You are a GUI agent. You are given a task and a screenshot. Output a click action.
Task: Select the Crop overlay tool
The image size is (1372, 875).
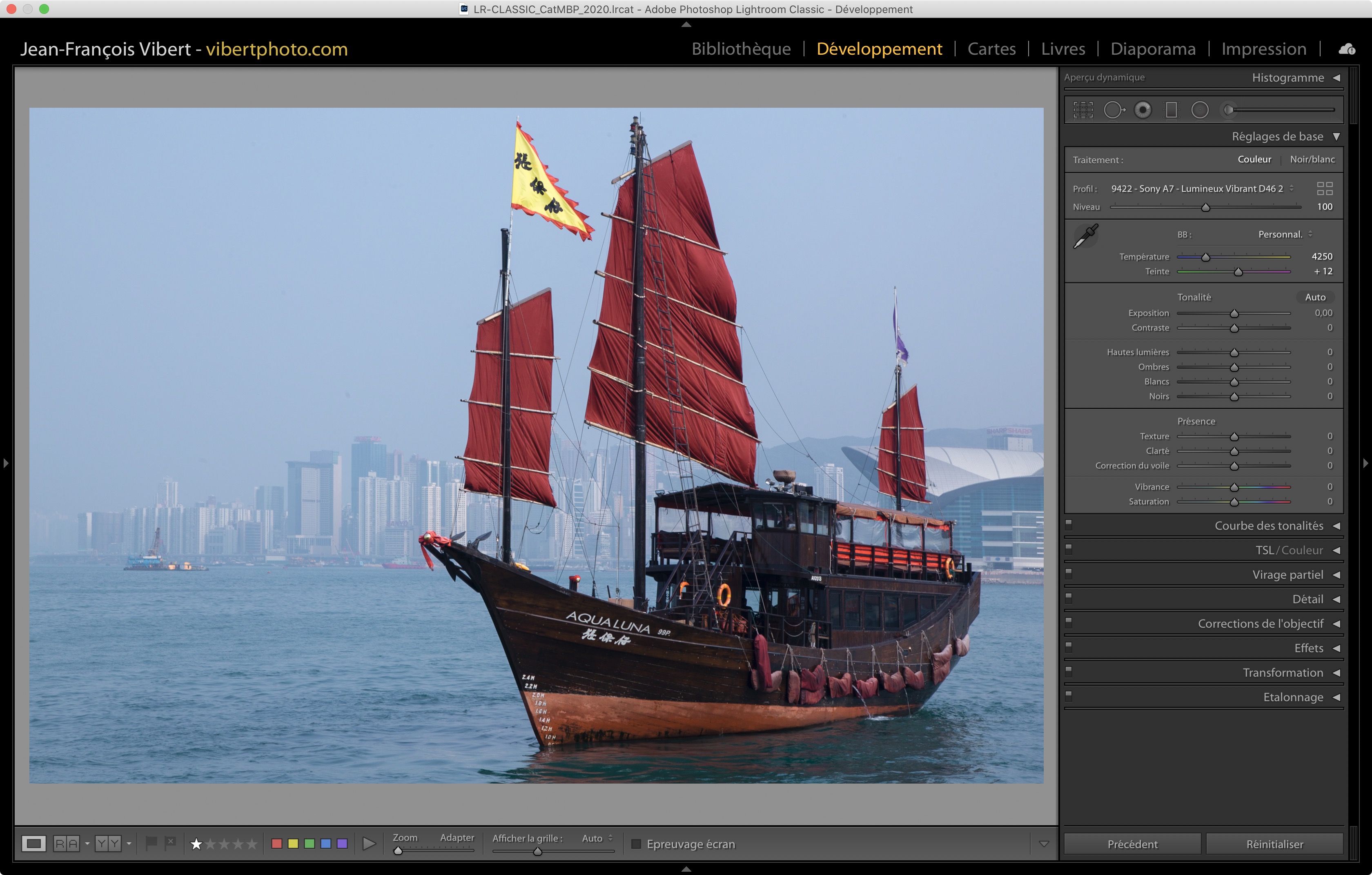click(x=1083, y=110)
